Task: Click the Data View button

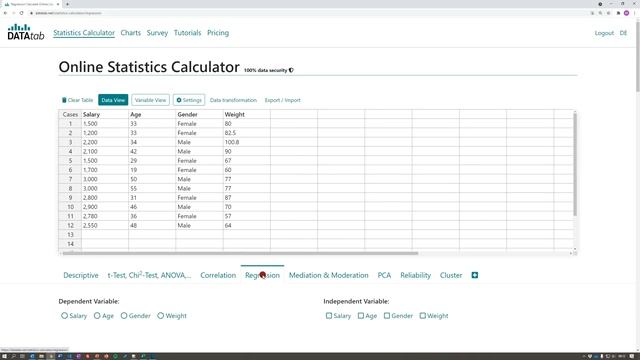Action: click(113, 100)
